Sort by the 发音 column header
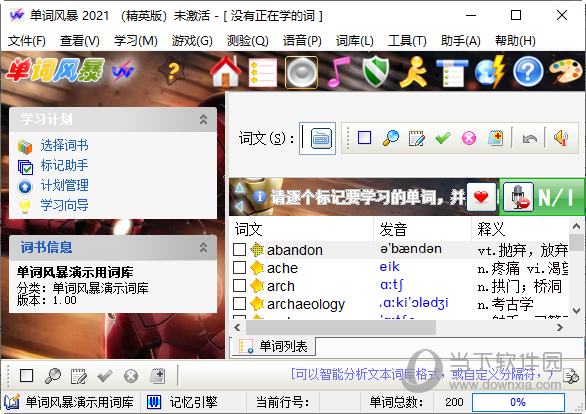The width and height of the screenshot is (586, 414). point(422,229)
